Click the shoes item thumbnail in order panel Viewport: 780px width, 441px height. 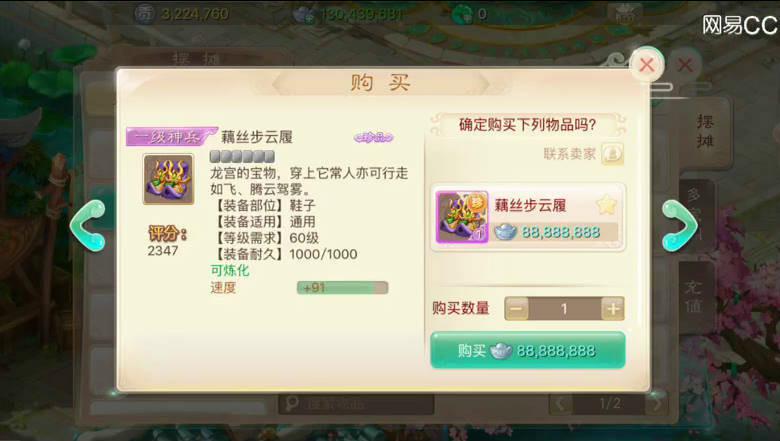462,217
